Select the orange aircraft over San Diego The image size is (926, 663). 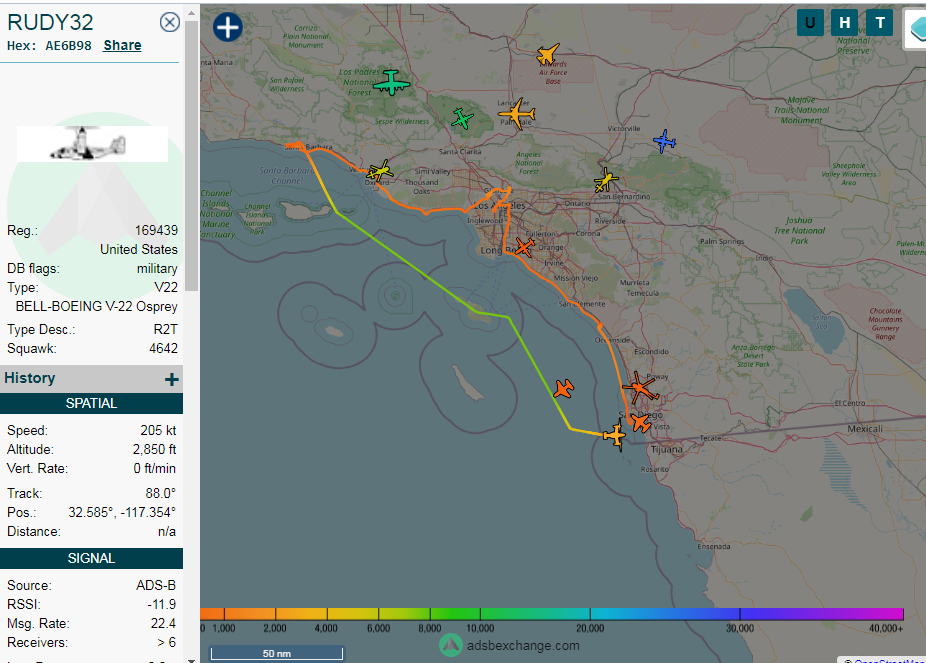(640, 422)
